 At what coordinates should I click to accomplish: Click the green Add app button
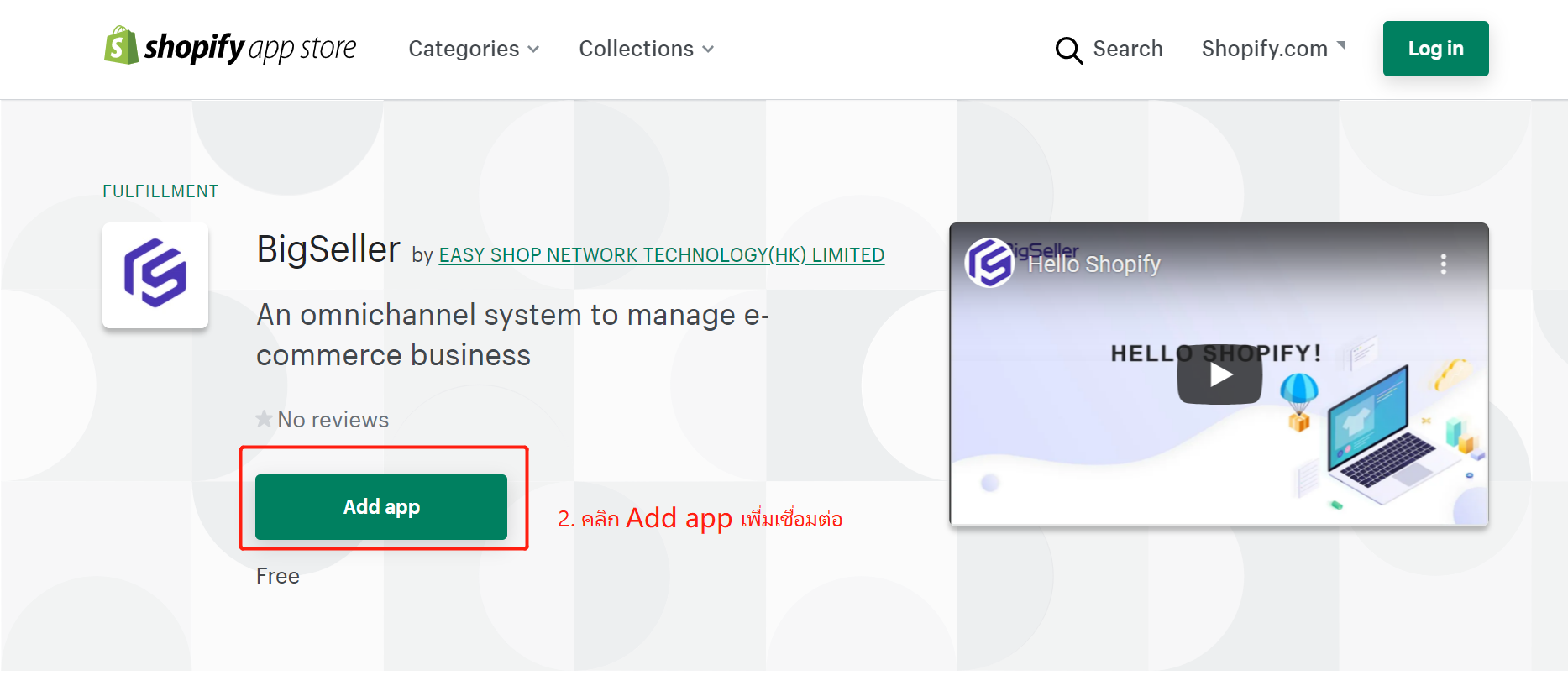(381, 507)
